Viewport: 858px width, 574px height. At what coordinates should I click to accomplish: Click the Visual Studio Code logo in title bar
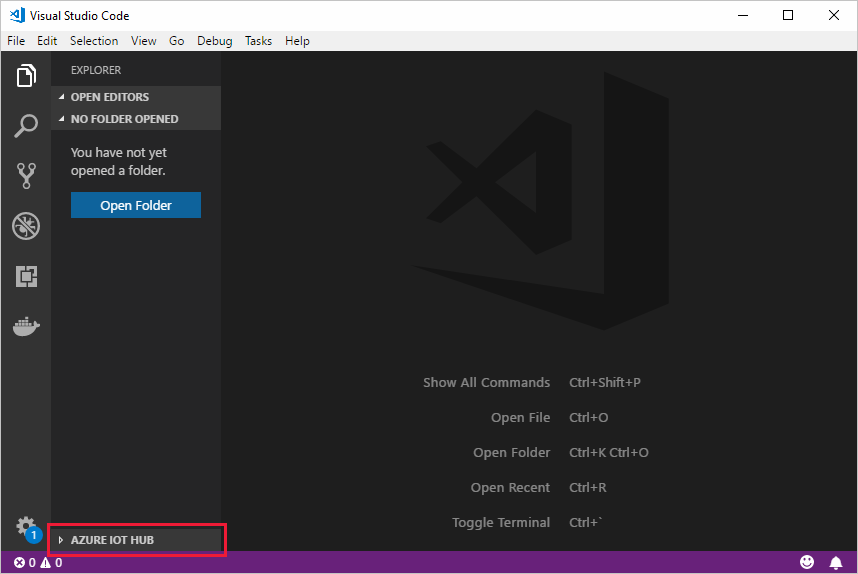(17, 15)
